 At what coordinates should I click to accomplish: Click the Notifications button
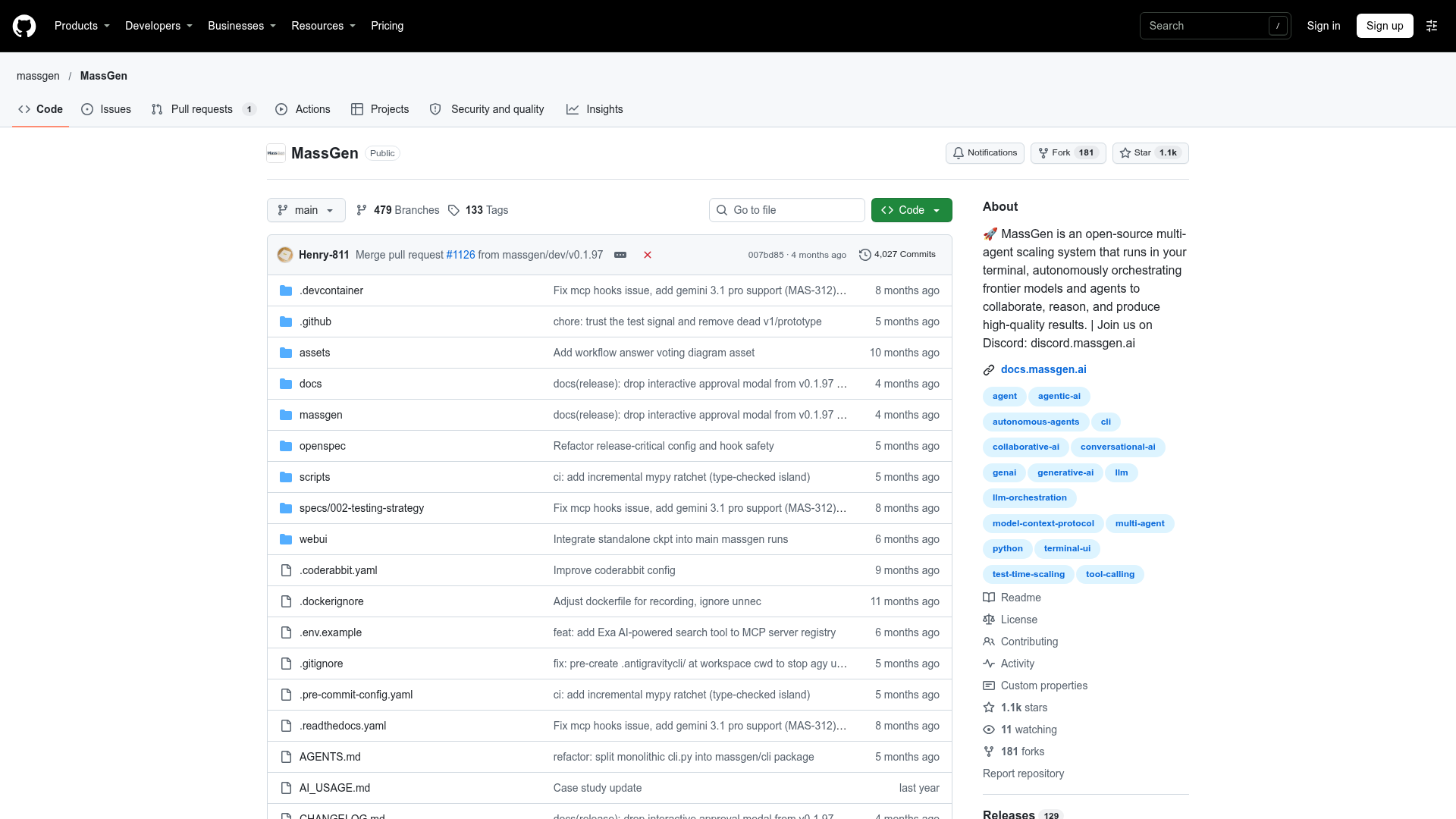pyautogui.click(x=985, y=153)
